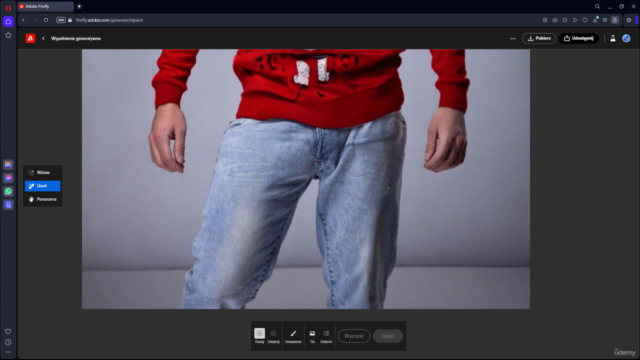Open a new browser tab

pos(79,6)
